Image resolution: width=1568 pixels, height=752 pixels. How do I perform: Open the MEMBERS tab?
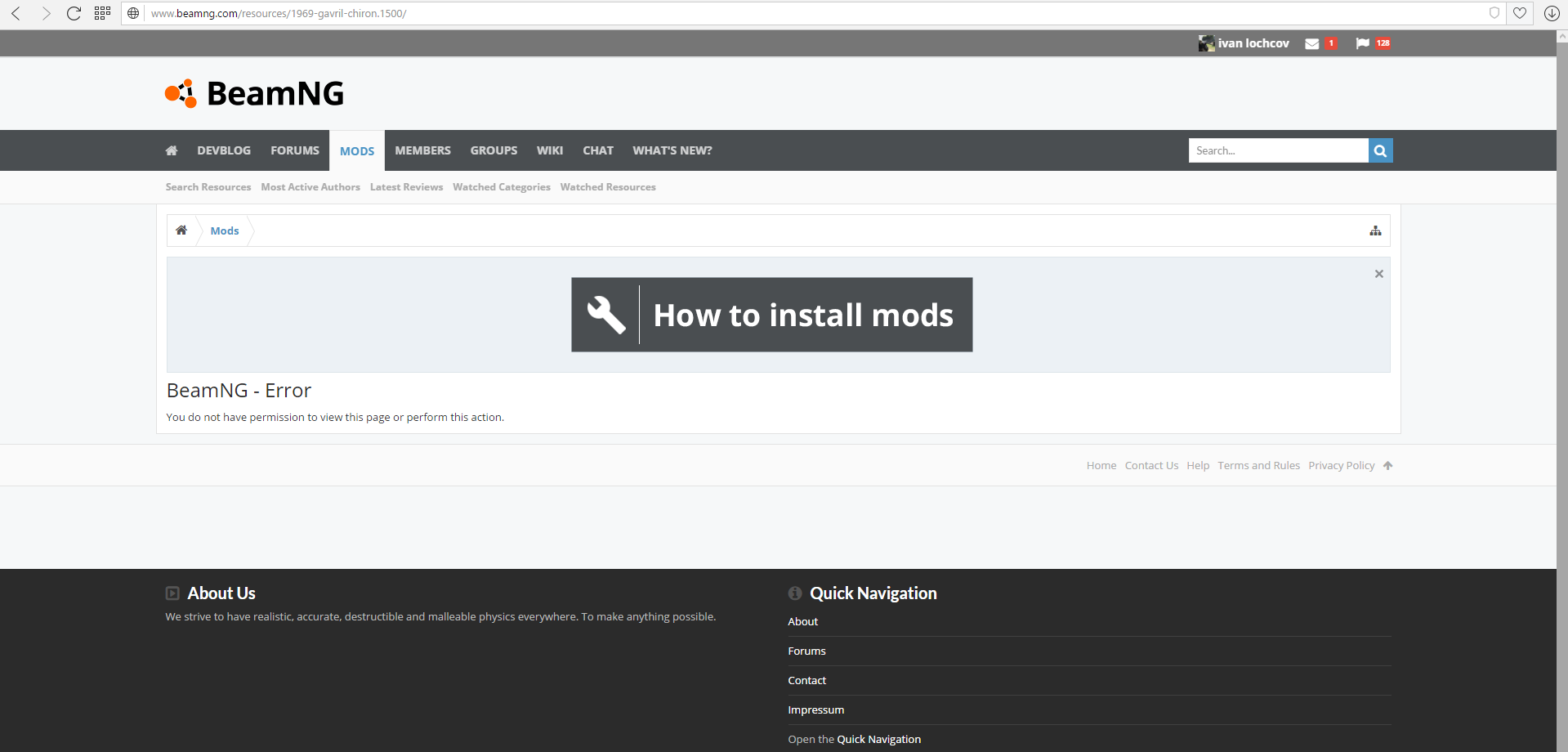[423, 150]
